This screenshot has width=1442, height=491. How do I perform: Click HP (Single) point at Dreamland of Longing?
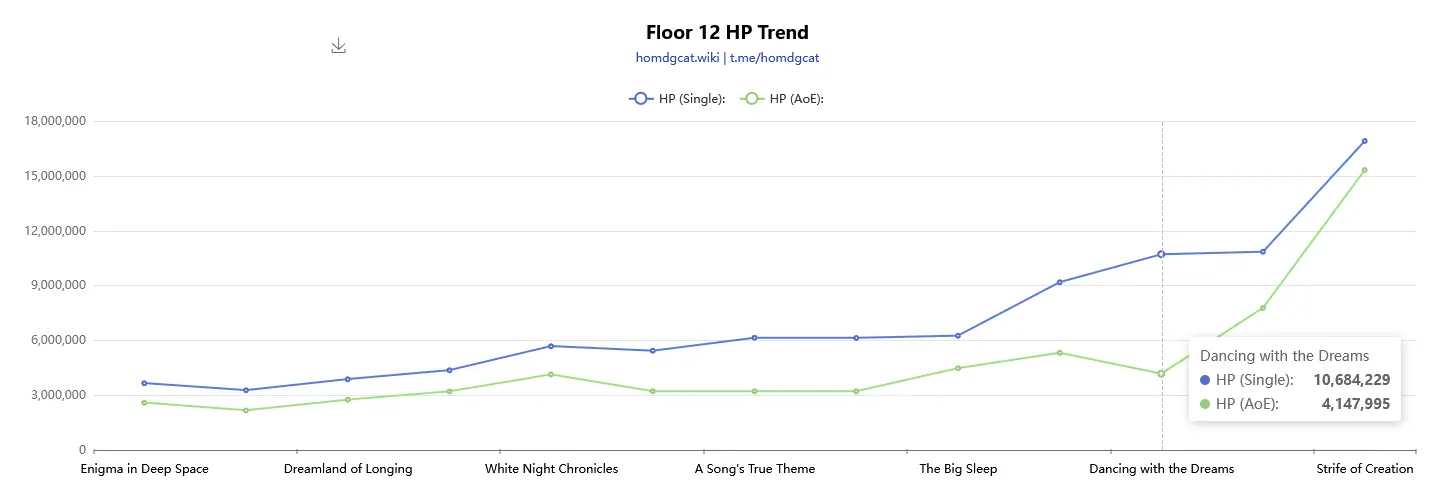[x=347, y=379]
